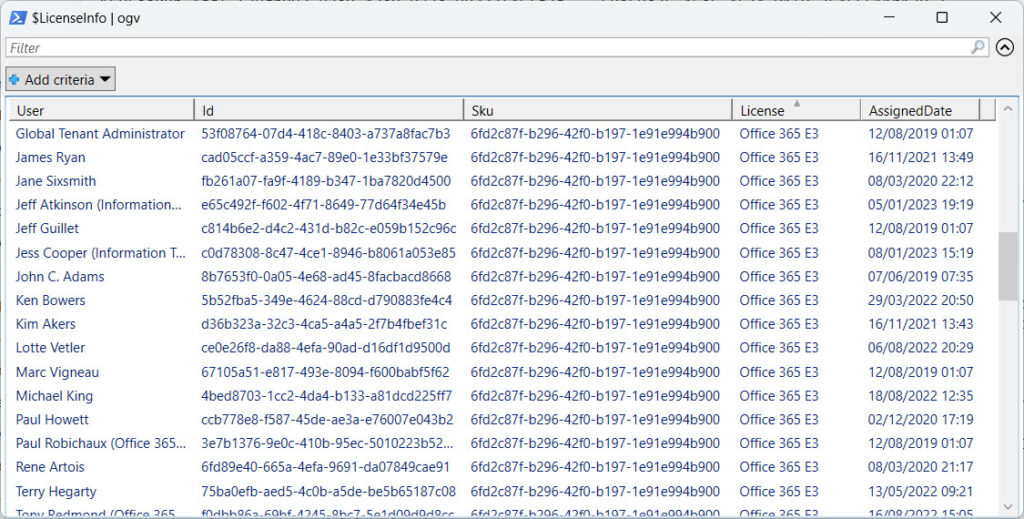Screen dimensions: 1024x519
Task: Select the Kim Akers row
Action: coord(501,324)
